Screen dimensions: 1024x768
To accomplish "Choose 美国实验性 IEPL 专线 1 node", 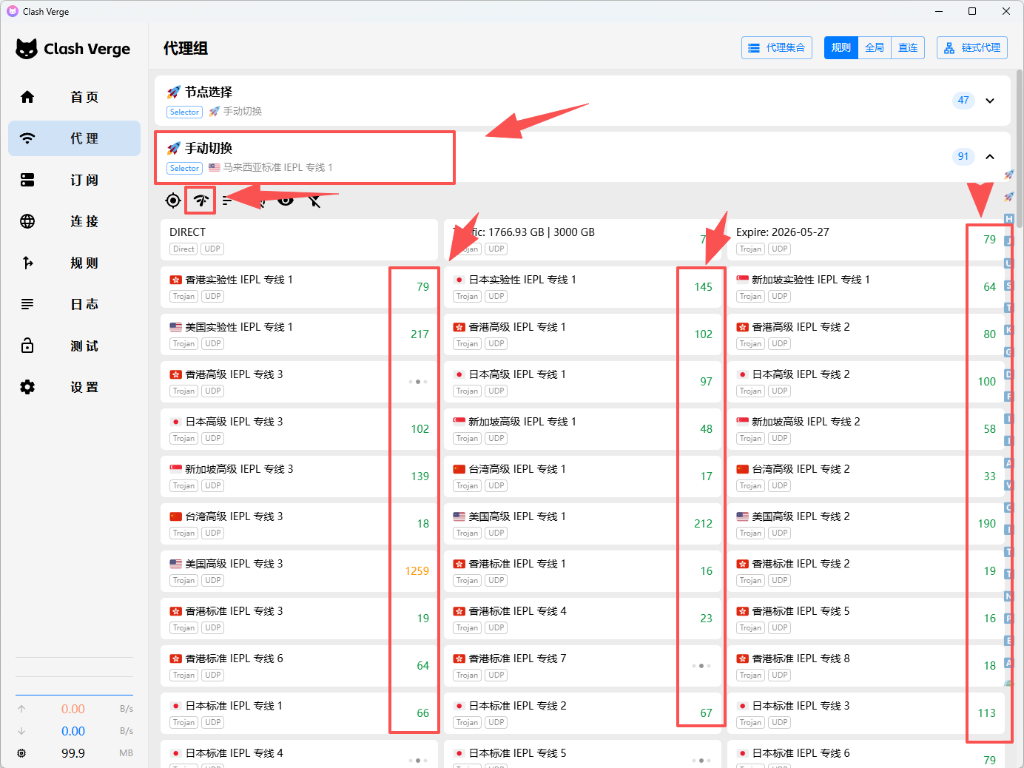I will coord(299,334).
